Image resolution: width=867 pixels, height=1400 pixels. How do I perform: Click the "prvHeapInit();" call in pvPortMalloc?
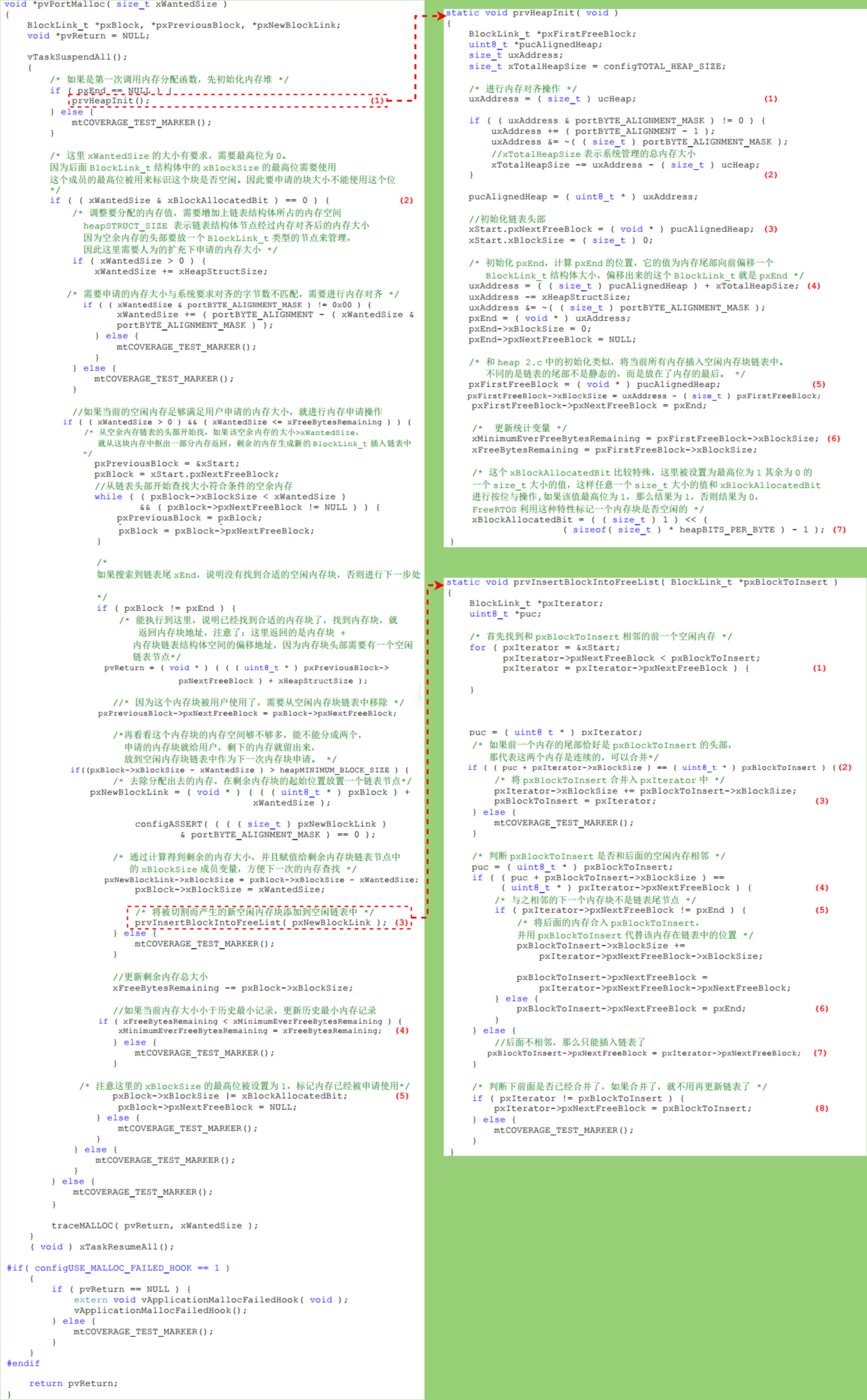[x=110, y=101]
